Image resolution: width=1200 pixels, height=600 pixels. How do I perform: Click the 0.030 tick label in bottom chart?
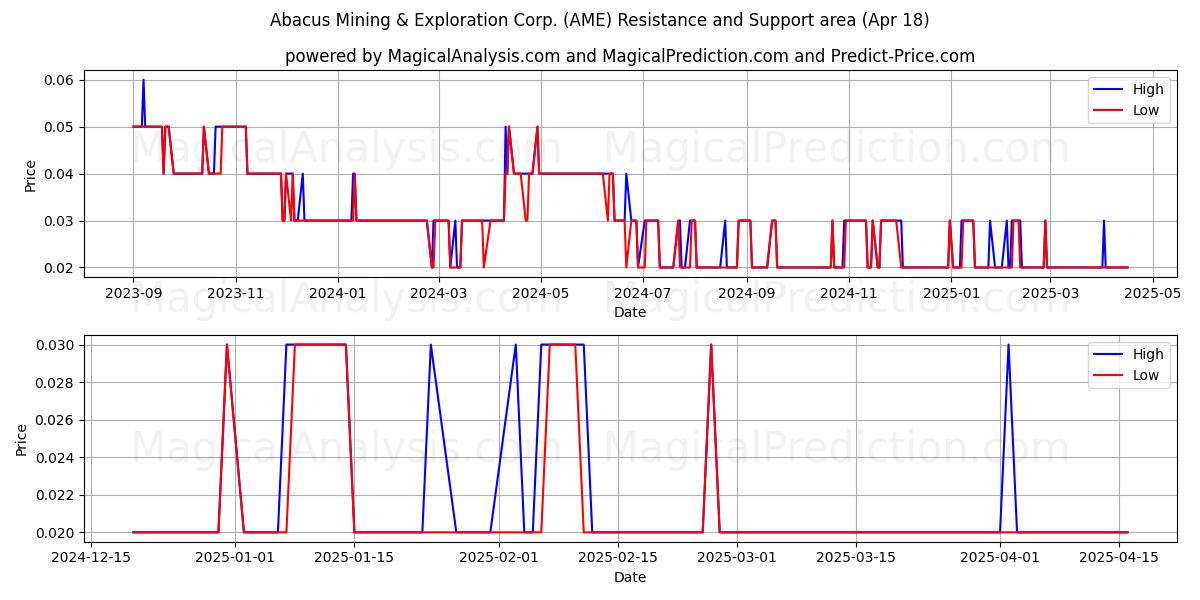tap(57, 345)
